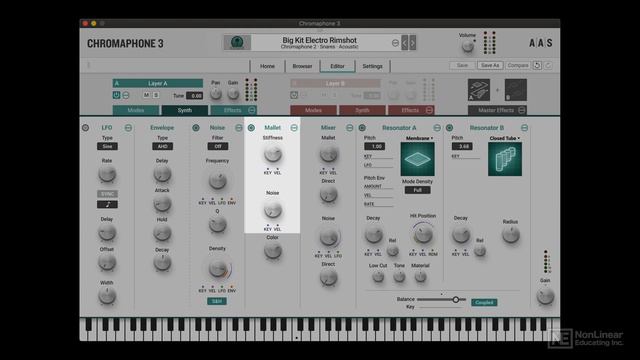This screenshot has height=360, width=640.
Task: Adjust Layer A Gain knob
Action: tap(233, 94)
